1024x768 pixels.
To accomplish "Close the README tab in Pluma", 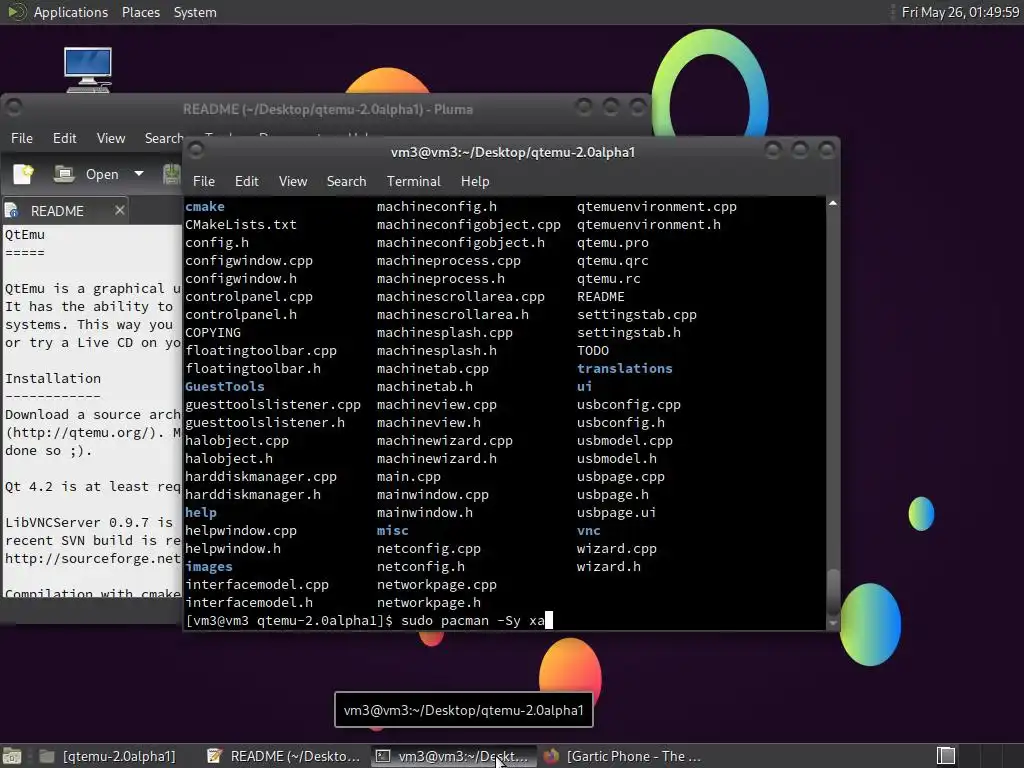I will coord(120,210).
